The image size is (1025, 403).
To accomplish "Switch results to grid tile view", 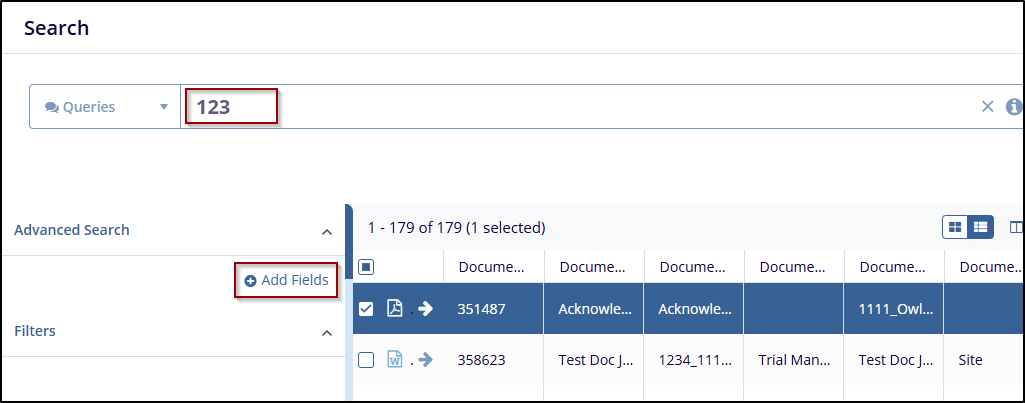I will point(956,227).
